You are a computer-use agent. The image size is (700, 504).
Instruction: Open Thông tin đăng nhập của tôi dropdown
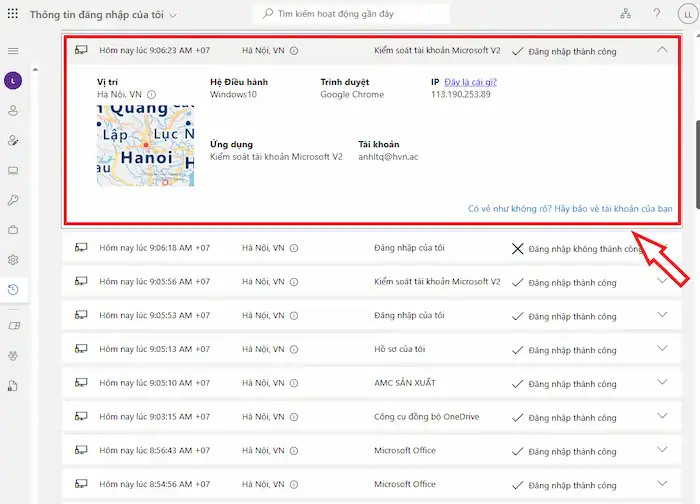(104, 15)
